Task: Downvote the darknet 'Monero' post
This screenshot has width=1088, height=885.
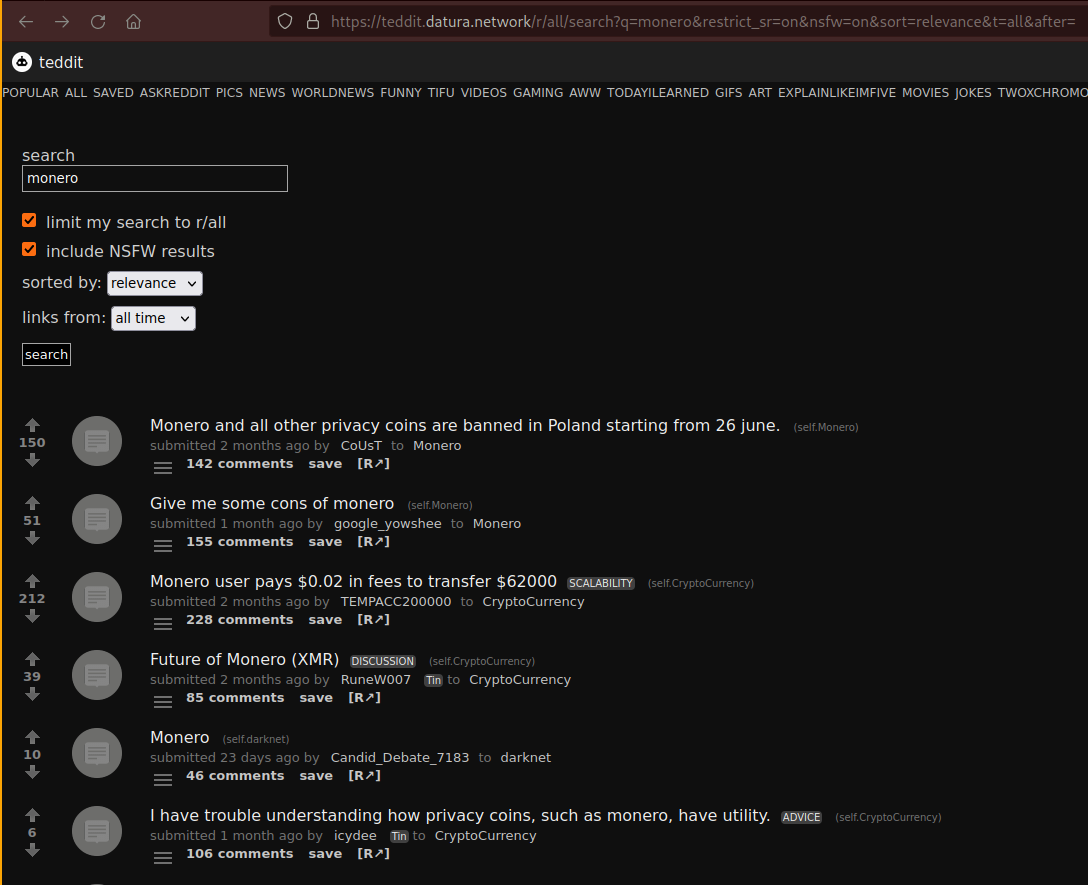Action: click(x=32, y=773)
